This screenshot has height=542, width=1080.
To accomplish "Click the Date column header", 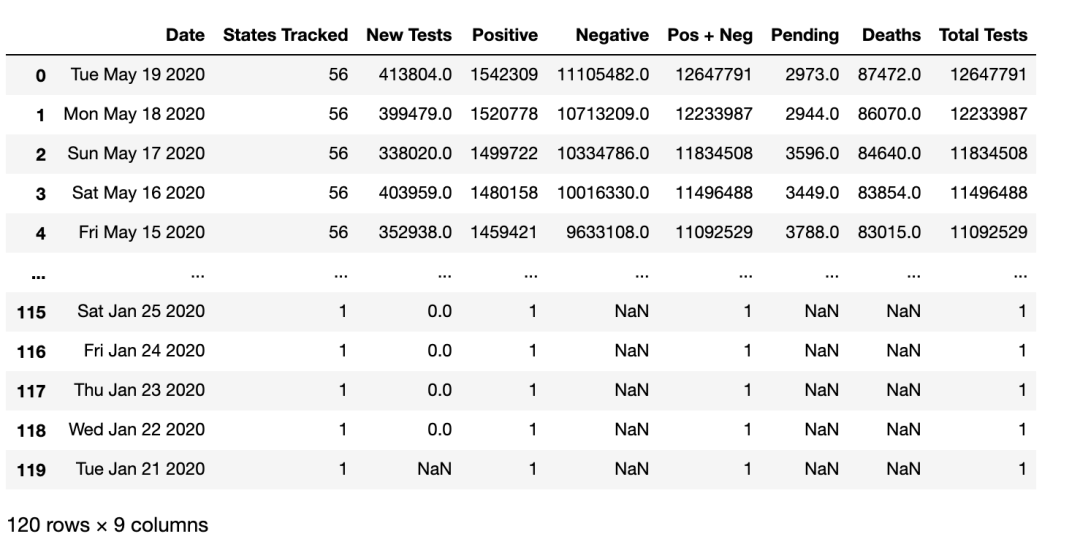I will 186,35.
